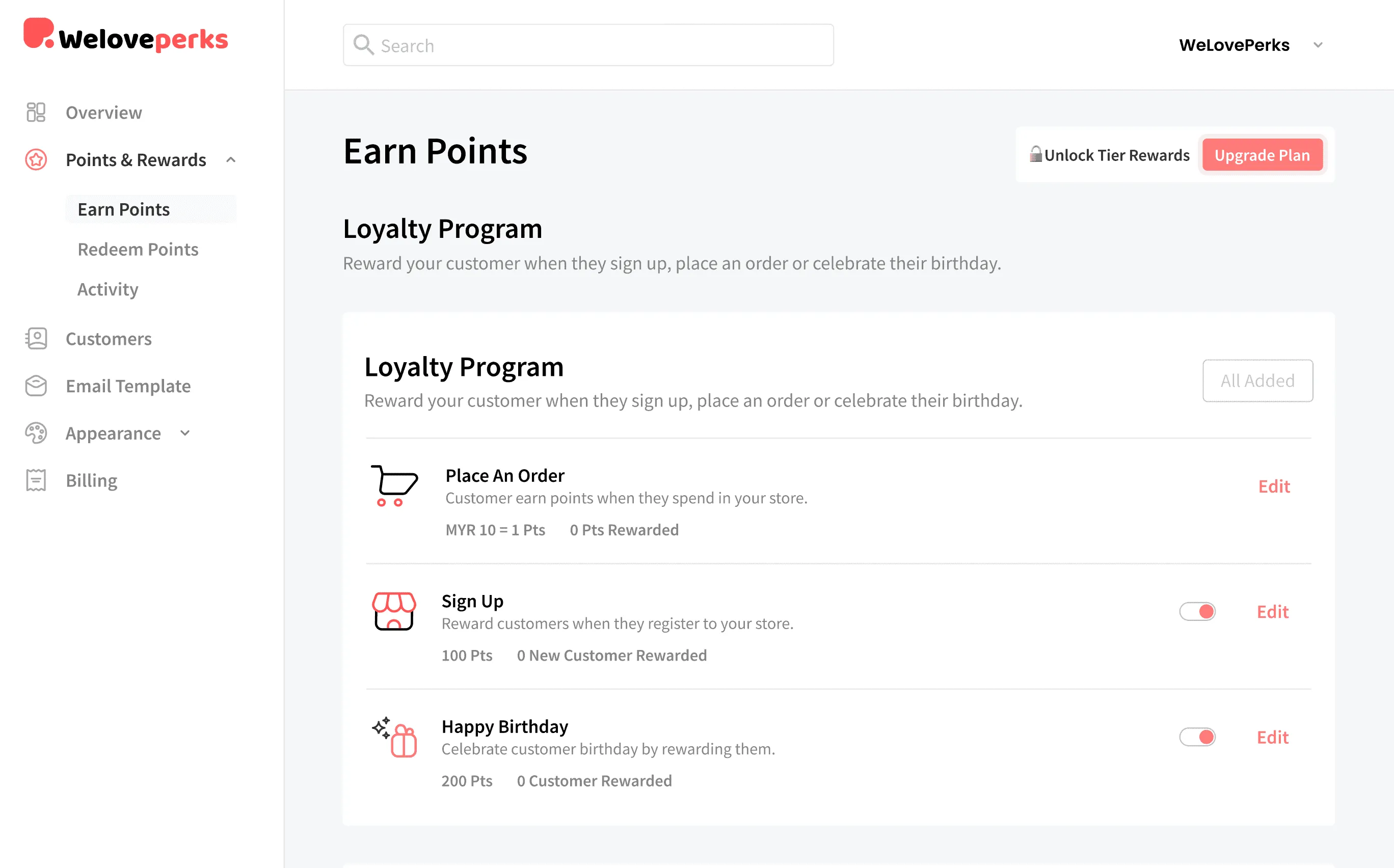Expand the Appearance submenu arrow

coord(185,433)
